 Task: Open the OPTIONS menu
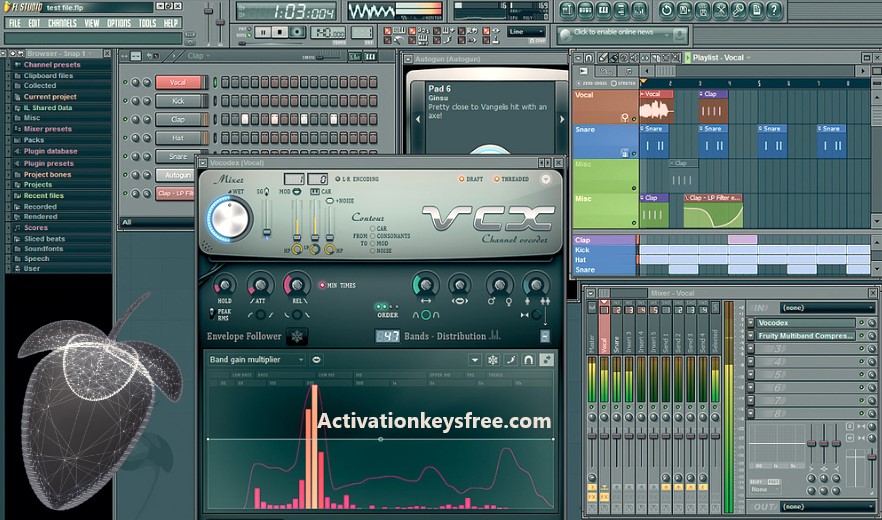pos(119,23)
